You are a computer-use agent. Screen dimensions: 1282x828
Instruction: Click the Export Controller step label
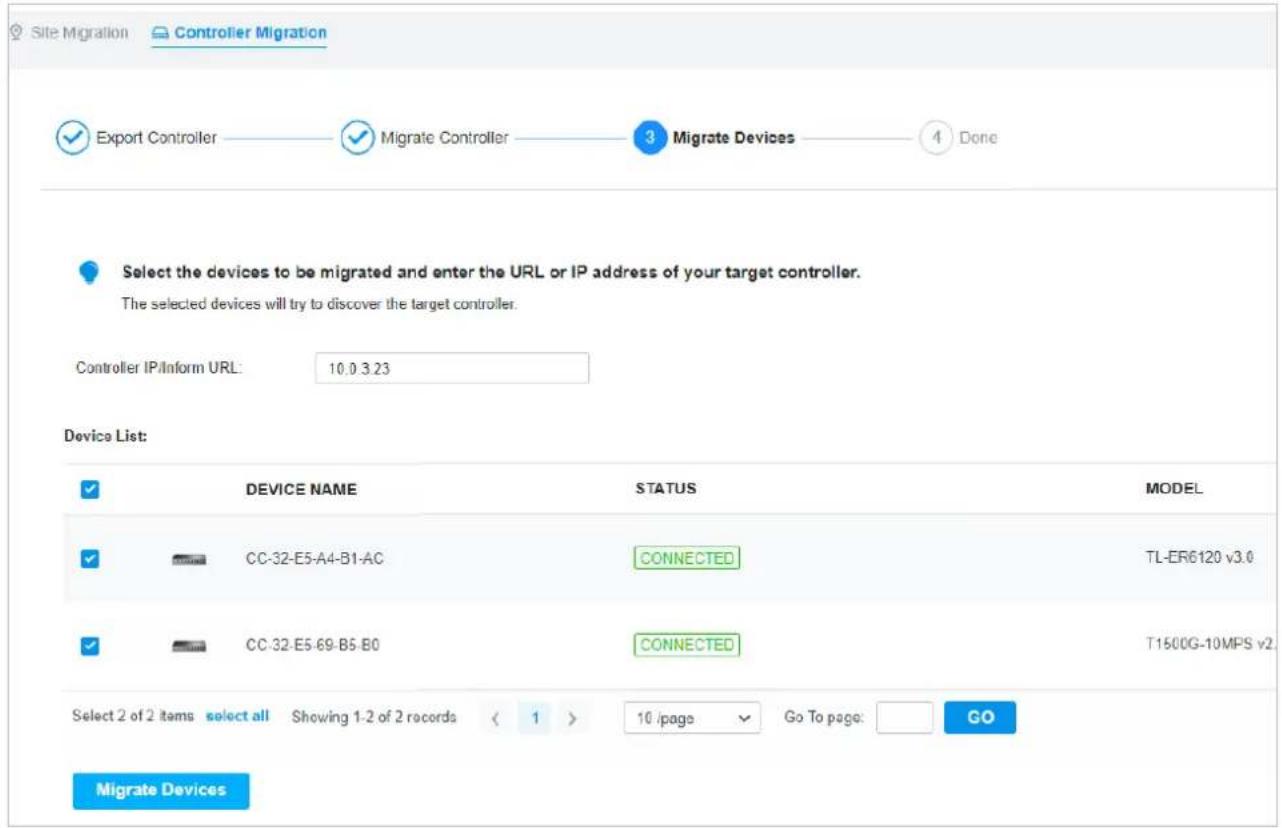coord(155,138)
